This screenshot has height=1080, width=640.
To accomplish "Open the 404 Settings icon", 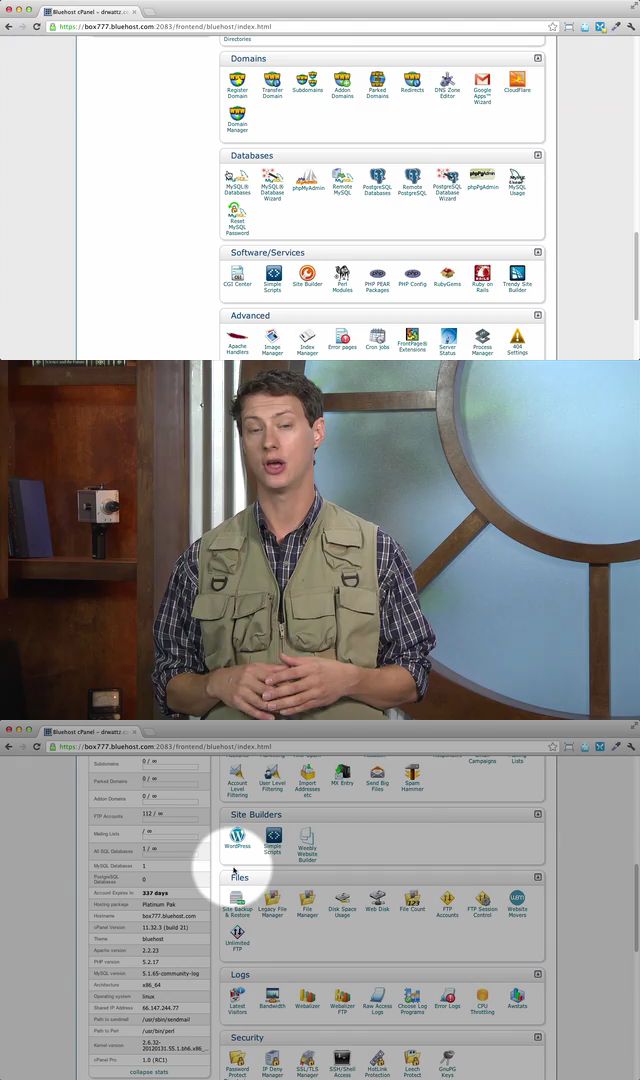I will tap(517, 342).
